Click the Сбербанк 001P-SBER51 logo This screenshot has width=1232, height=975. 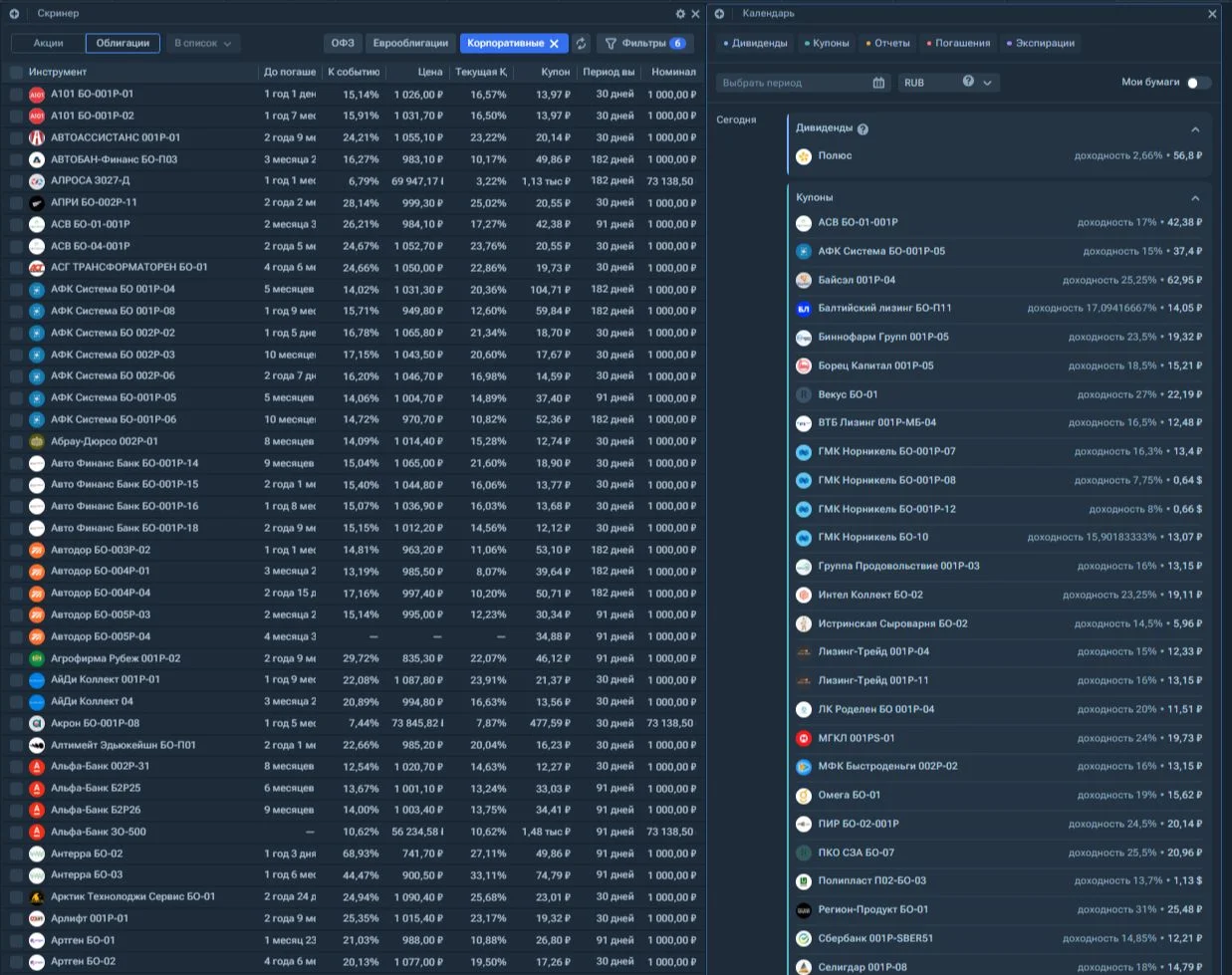804,938
